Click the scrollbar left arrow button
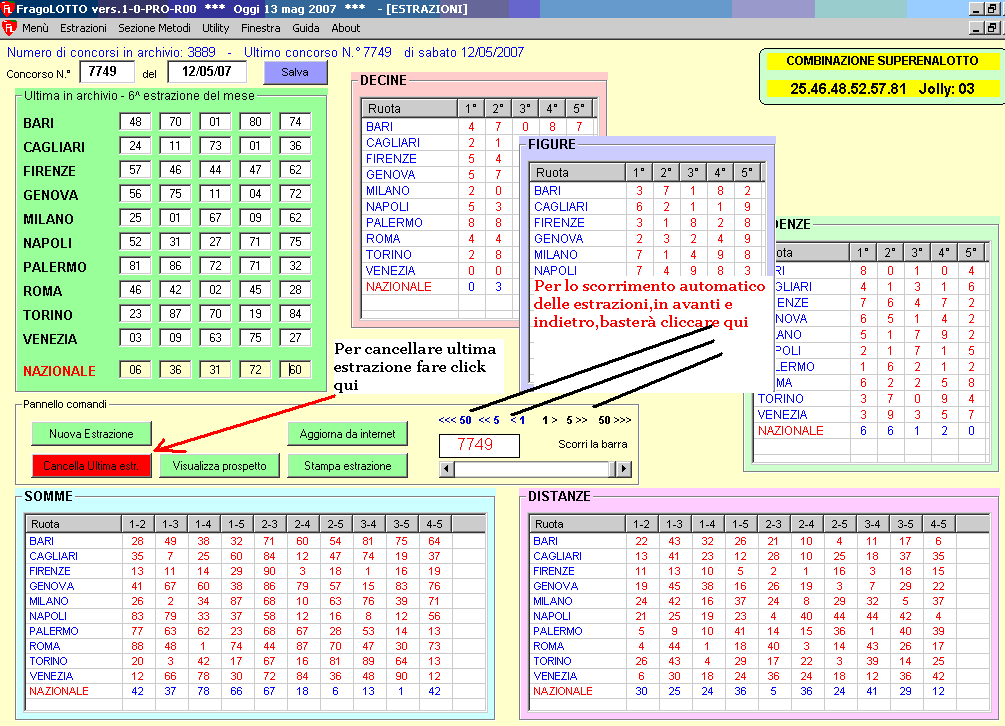 click(x=446, y=469)
